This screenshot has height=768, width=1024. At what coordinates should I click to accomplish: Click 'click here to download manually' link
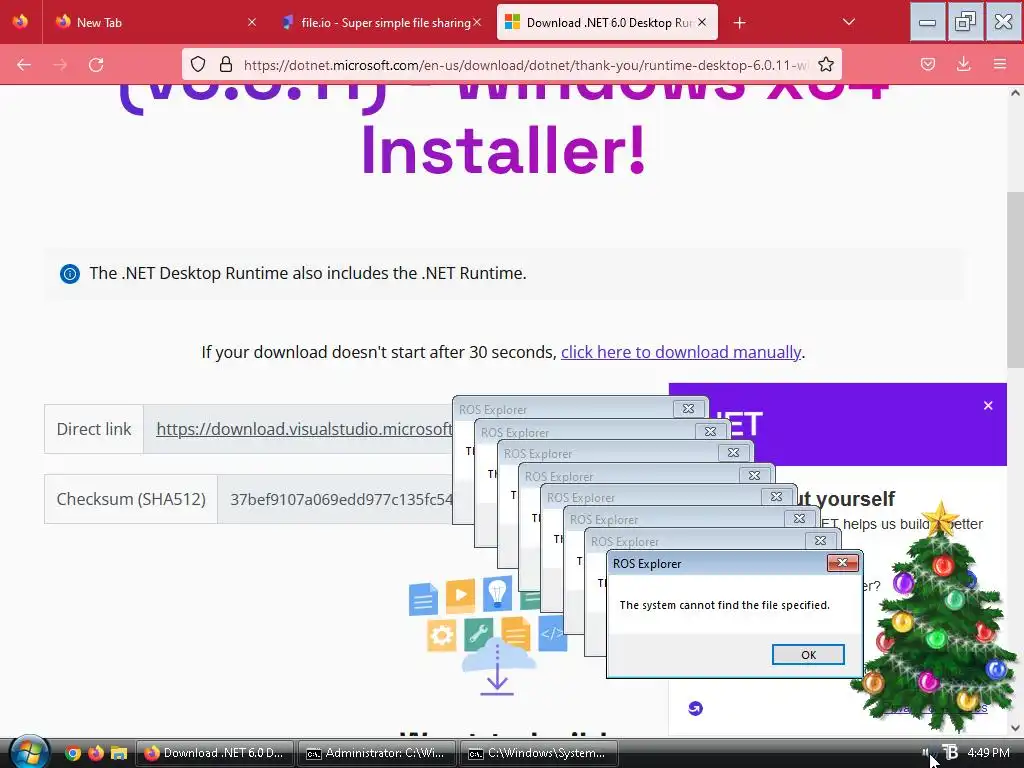tap(680, 352)
